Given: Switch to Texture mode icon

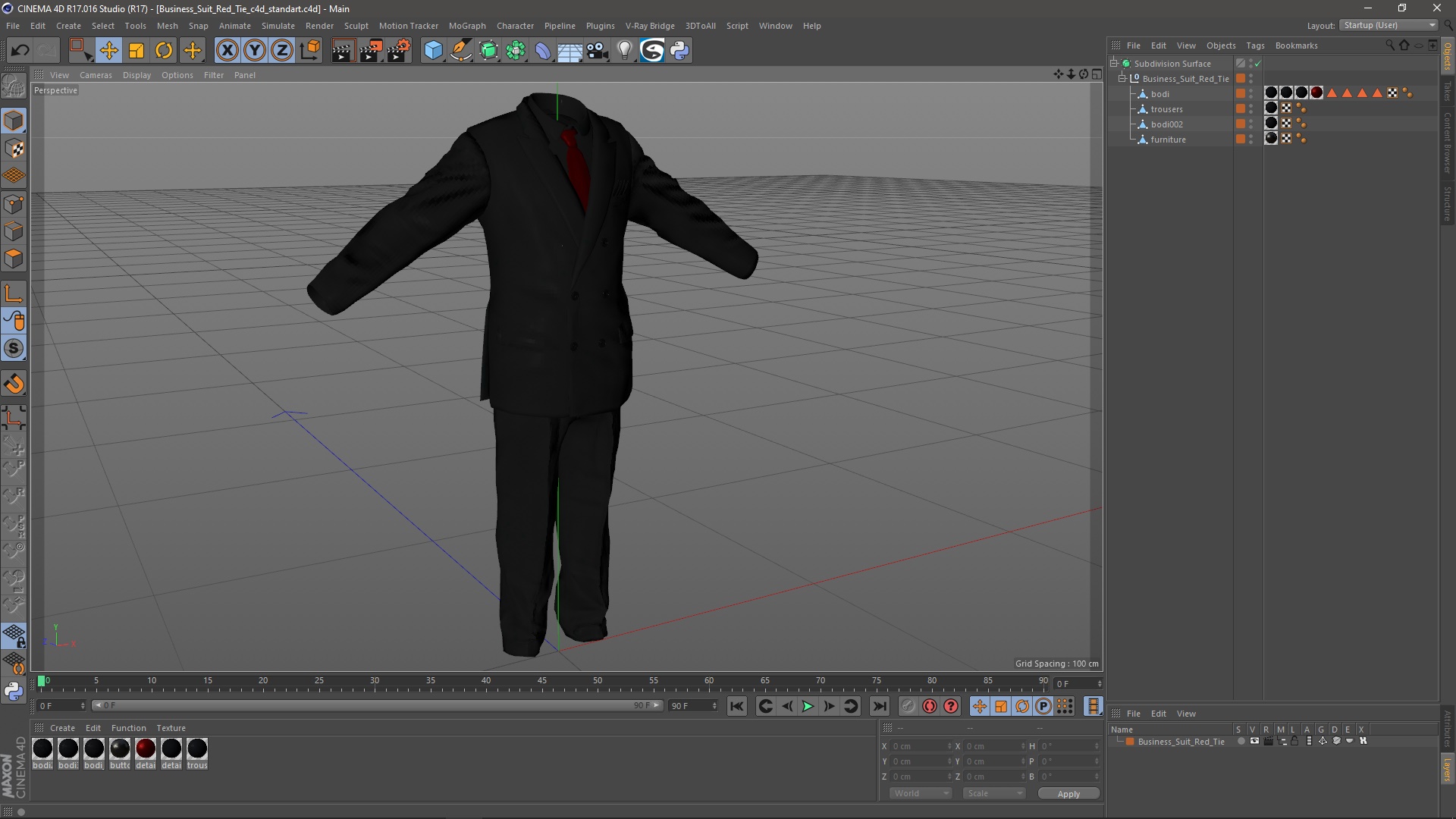Looking at the screenshot, I should click(x=14, y=149).
